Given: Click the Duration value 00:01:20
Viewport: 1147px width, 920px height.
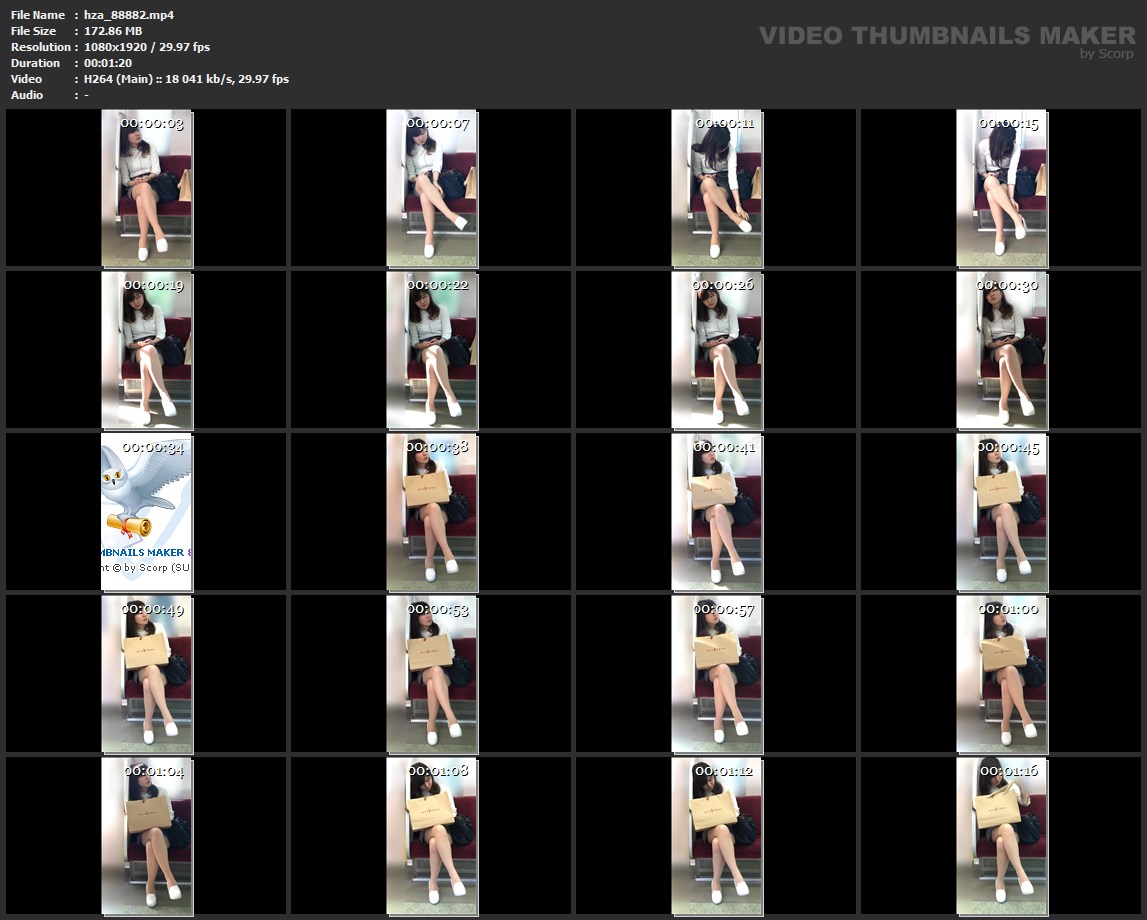Looking at the screenshot, I should coord(108,63).
